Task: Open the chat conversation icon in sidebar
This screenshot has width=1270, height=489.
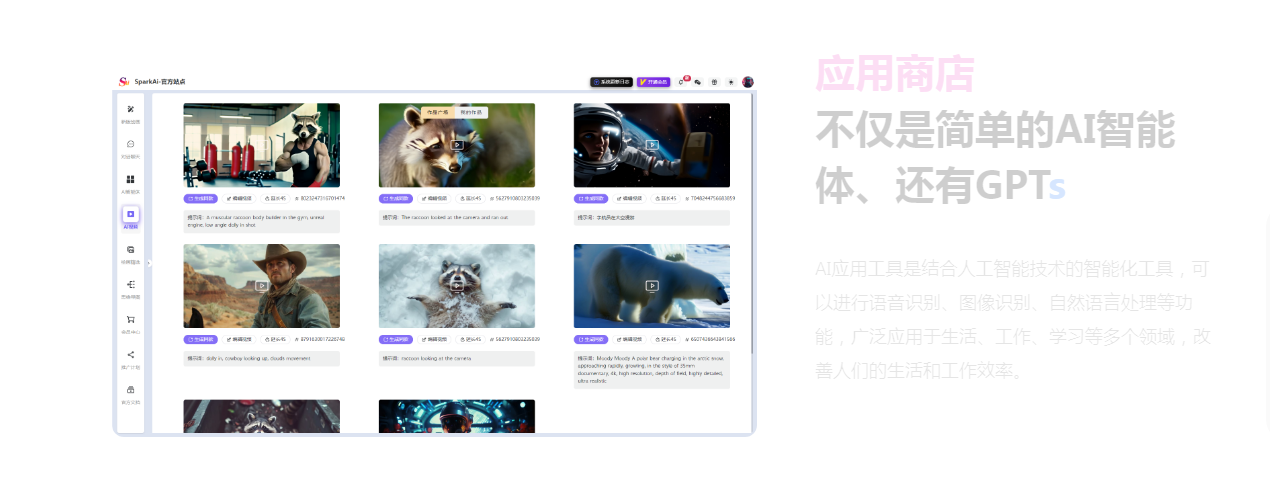Action: point(130,144)
